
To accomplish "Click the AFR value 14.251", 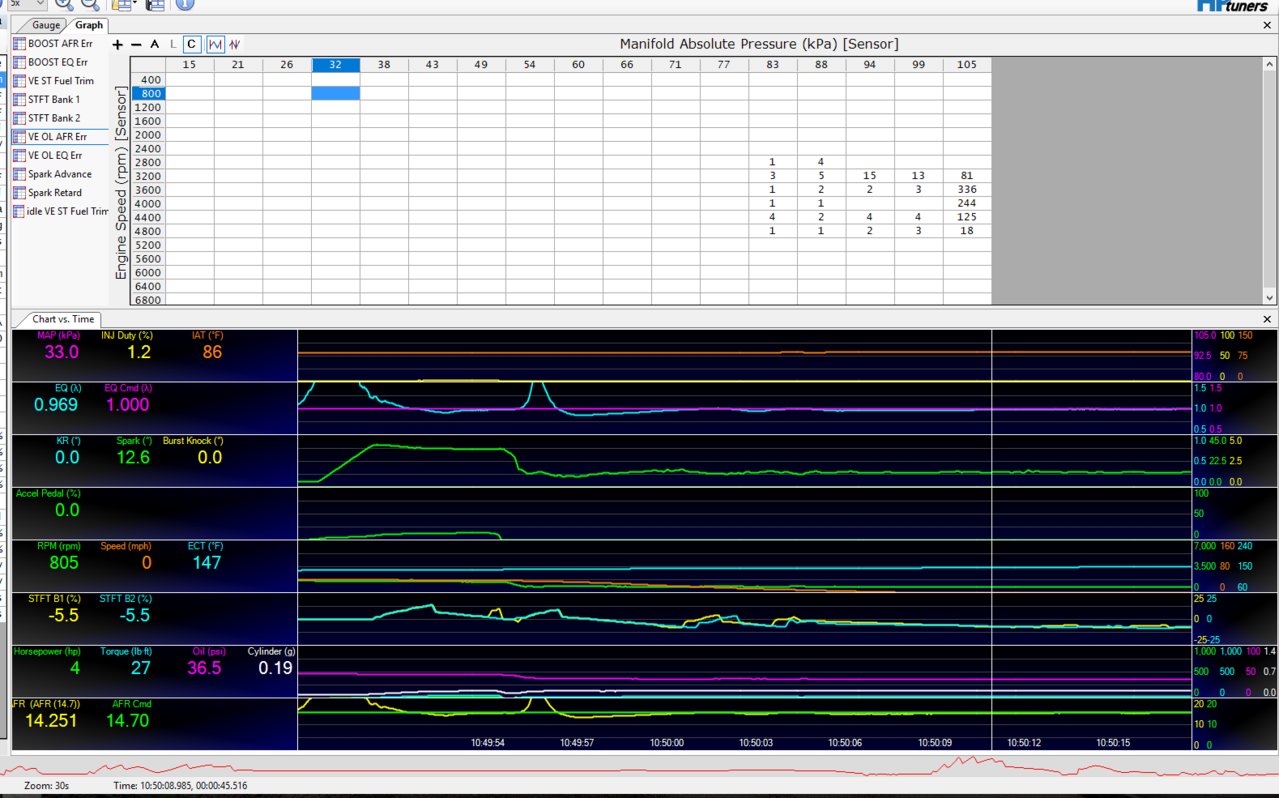I will pos(51,720).
